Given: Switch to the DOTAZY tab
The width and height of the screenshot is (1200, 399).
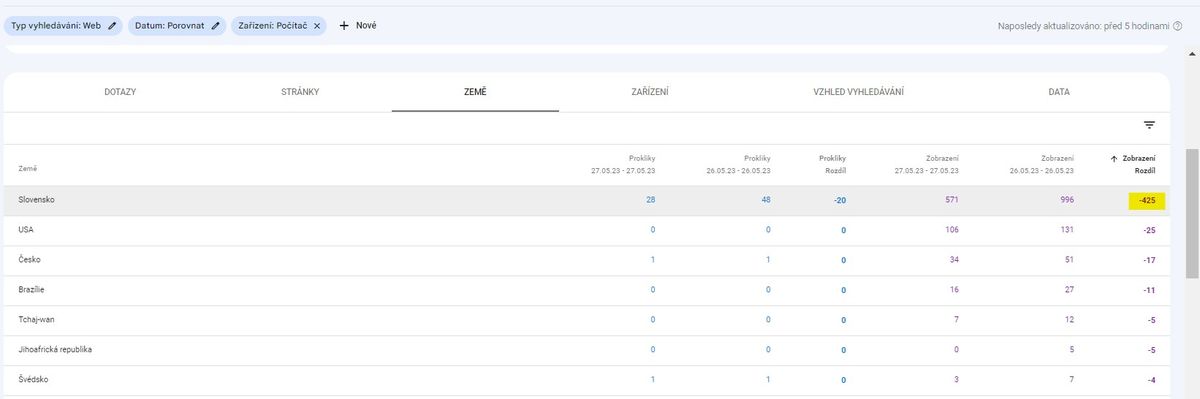Looking at the screenshot, I should coord(120,92).
